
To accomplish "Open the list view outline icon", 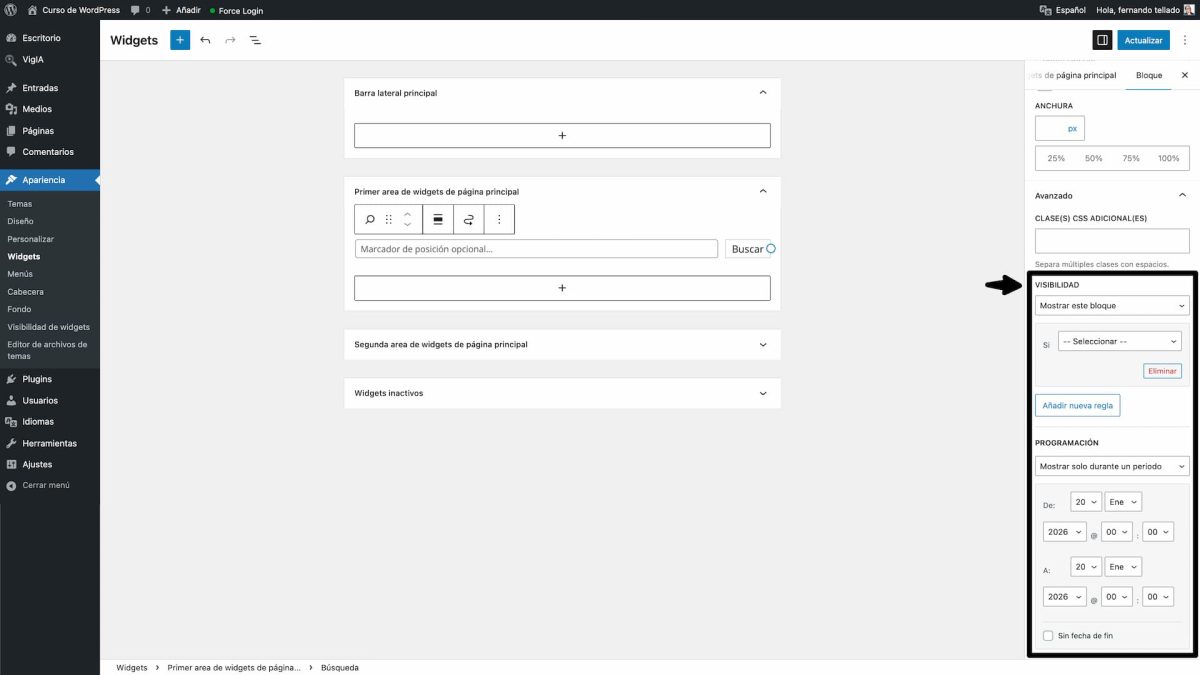I will [255, 41].
